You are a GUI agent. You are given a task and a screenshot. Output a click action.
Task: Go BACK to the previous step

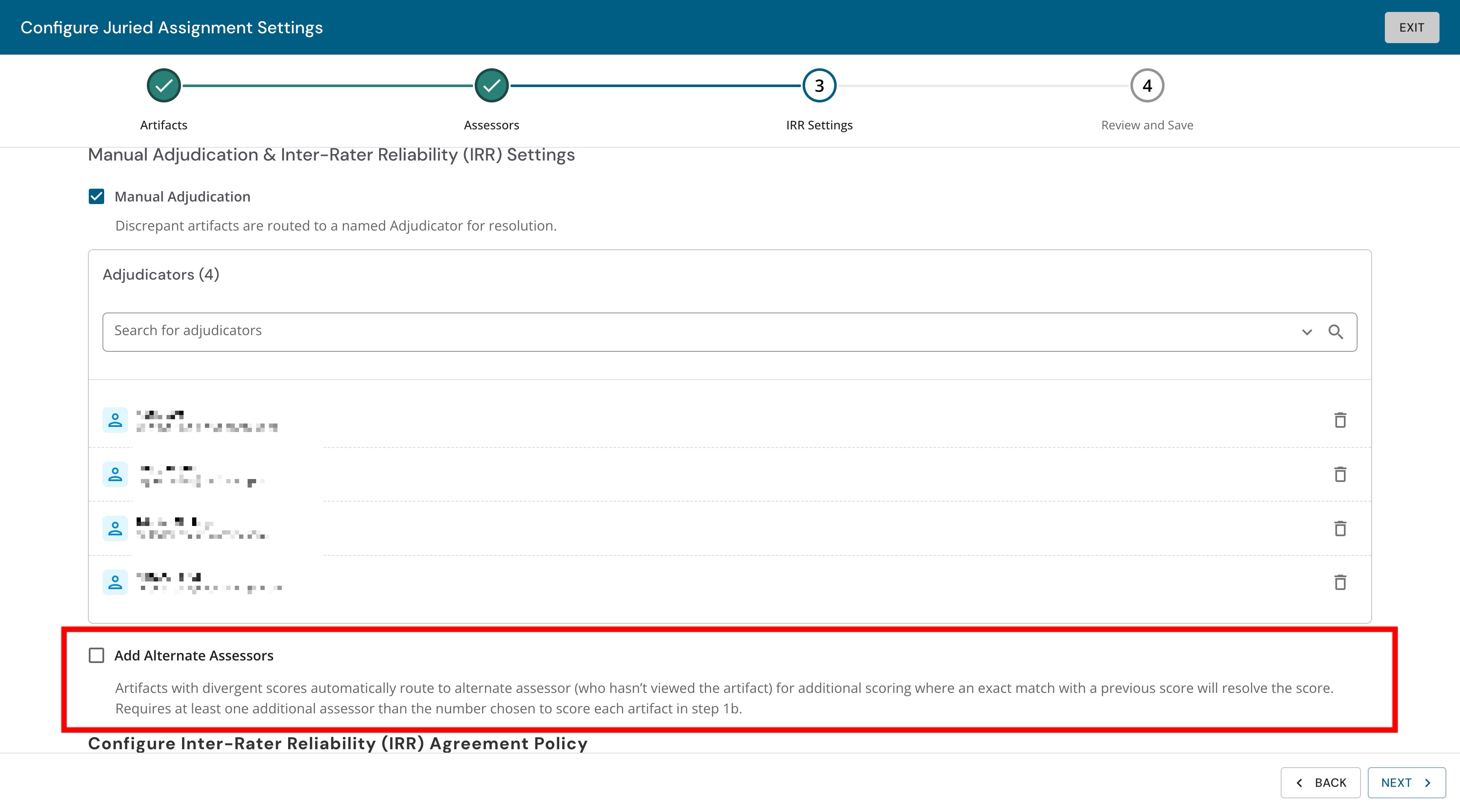[x=1320, y=783]
